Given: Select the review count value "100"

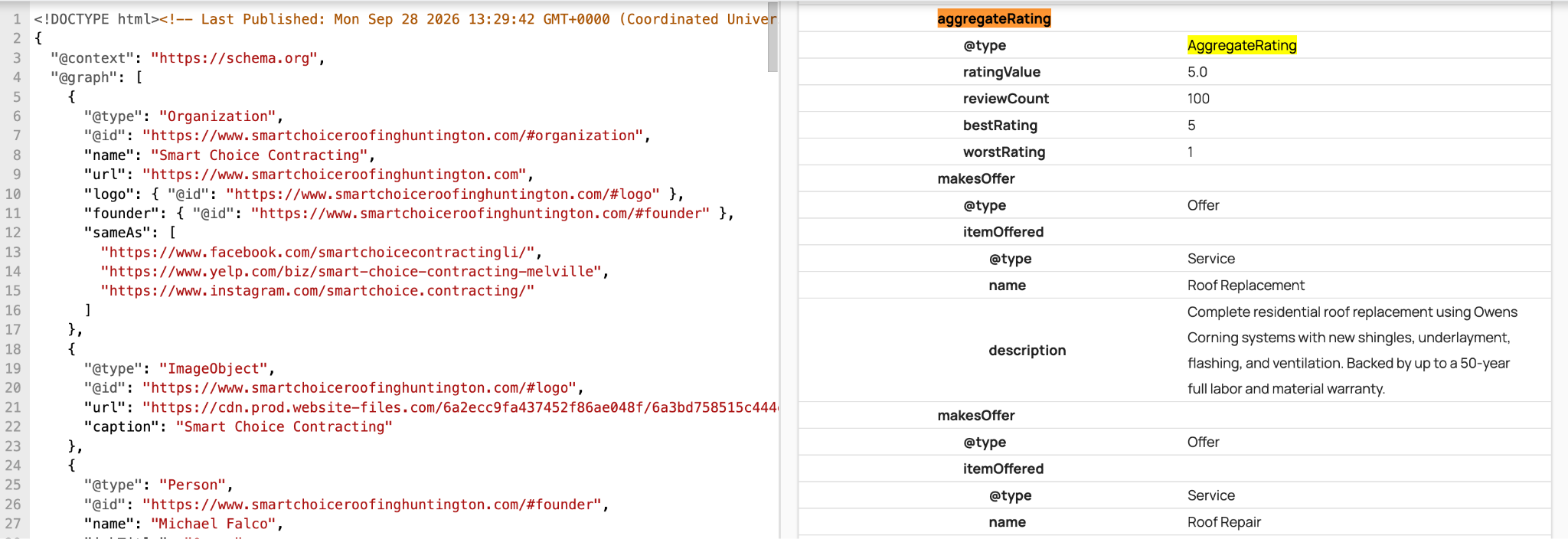Looking at the screenshot, I should point(1198,99).
